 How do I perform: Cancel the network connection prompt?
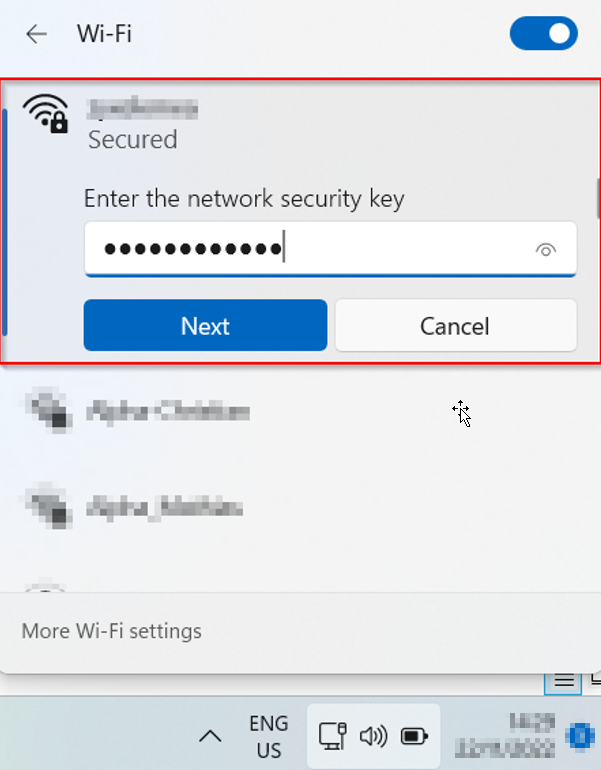click(455, 326)
